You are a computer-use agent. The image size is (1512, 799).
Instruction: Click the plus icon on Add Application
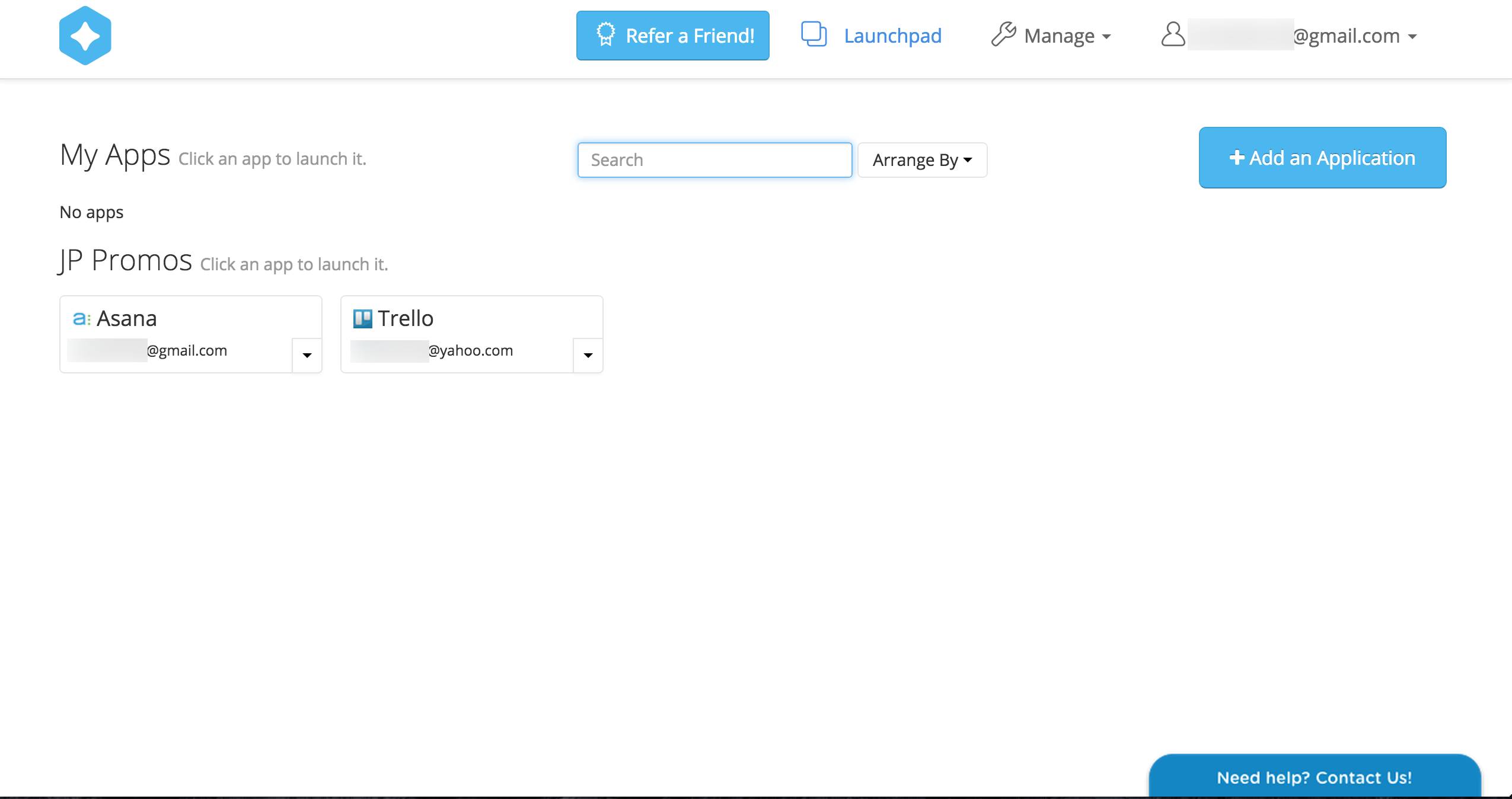point(1236,158)
